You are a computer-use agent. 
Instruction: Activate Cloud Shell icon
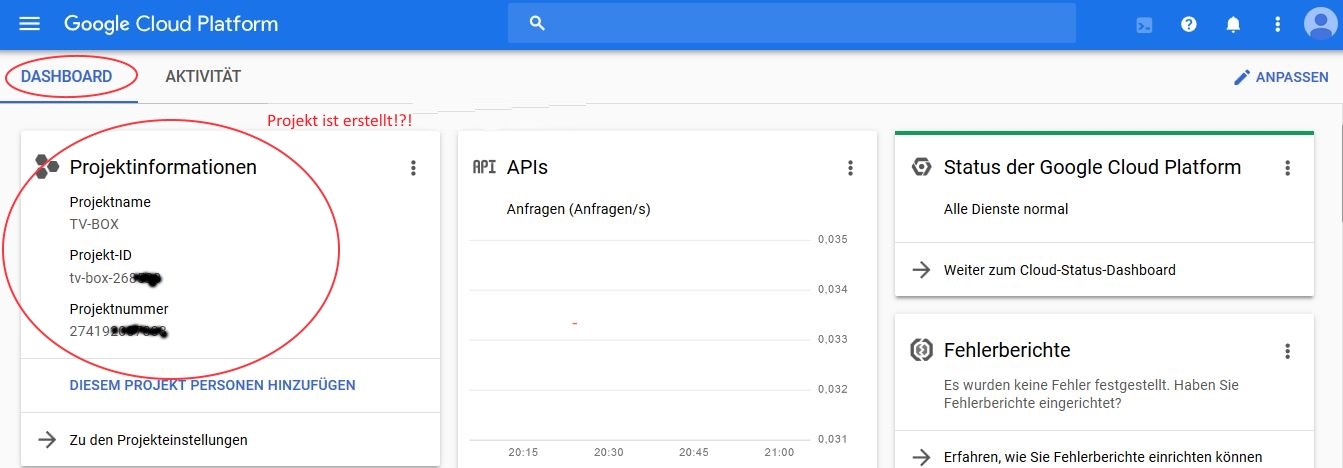[1144, 24]
